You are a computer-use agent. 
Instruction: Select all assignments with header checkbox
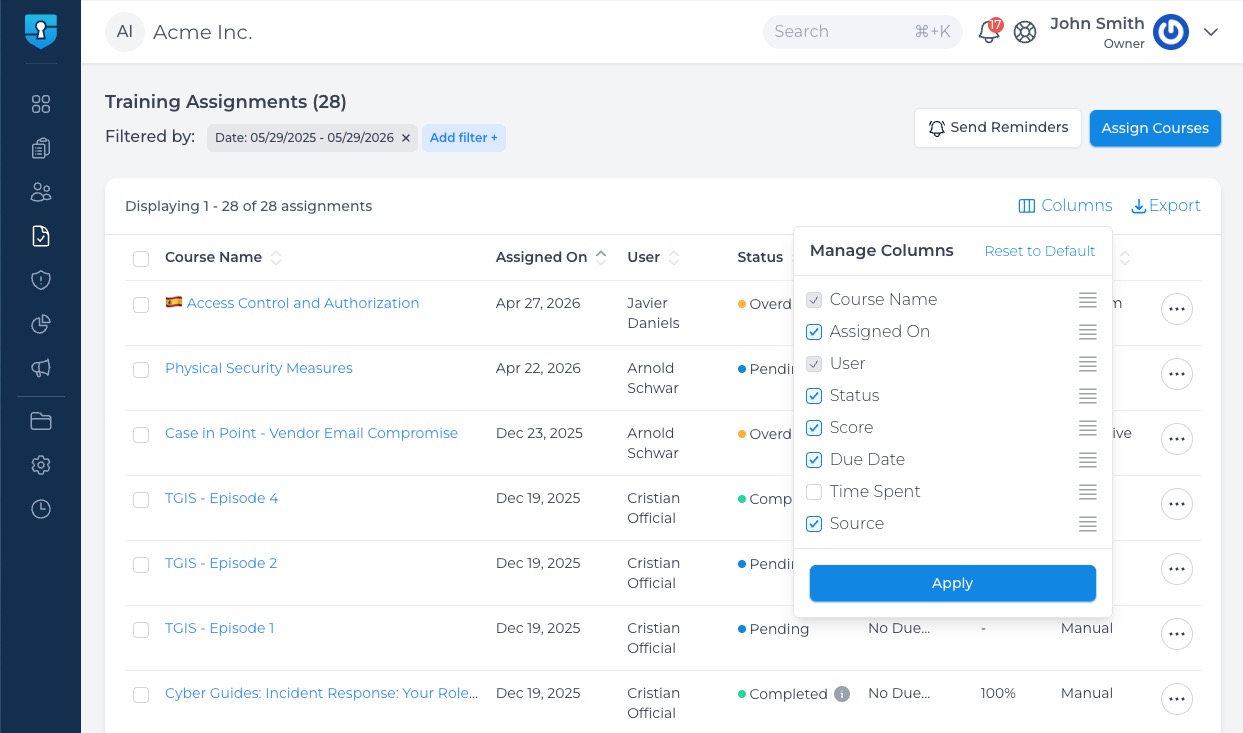point(141,259)
